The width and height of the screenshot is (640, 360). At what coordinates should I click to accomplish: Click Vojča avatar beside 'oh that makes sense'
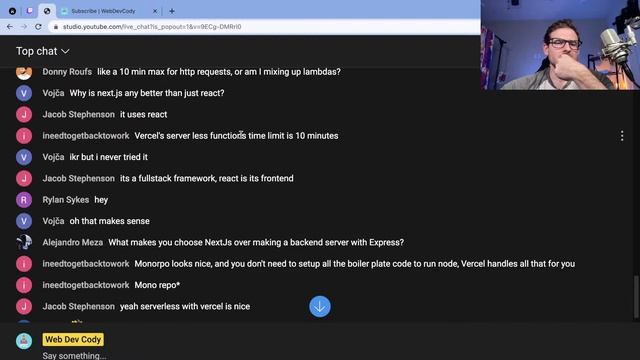point(24,221)
